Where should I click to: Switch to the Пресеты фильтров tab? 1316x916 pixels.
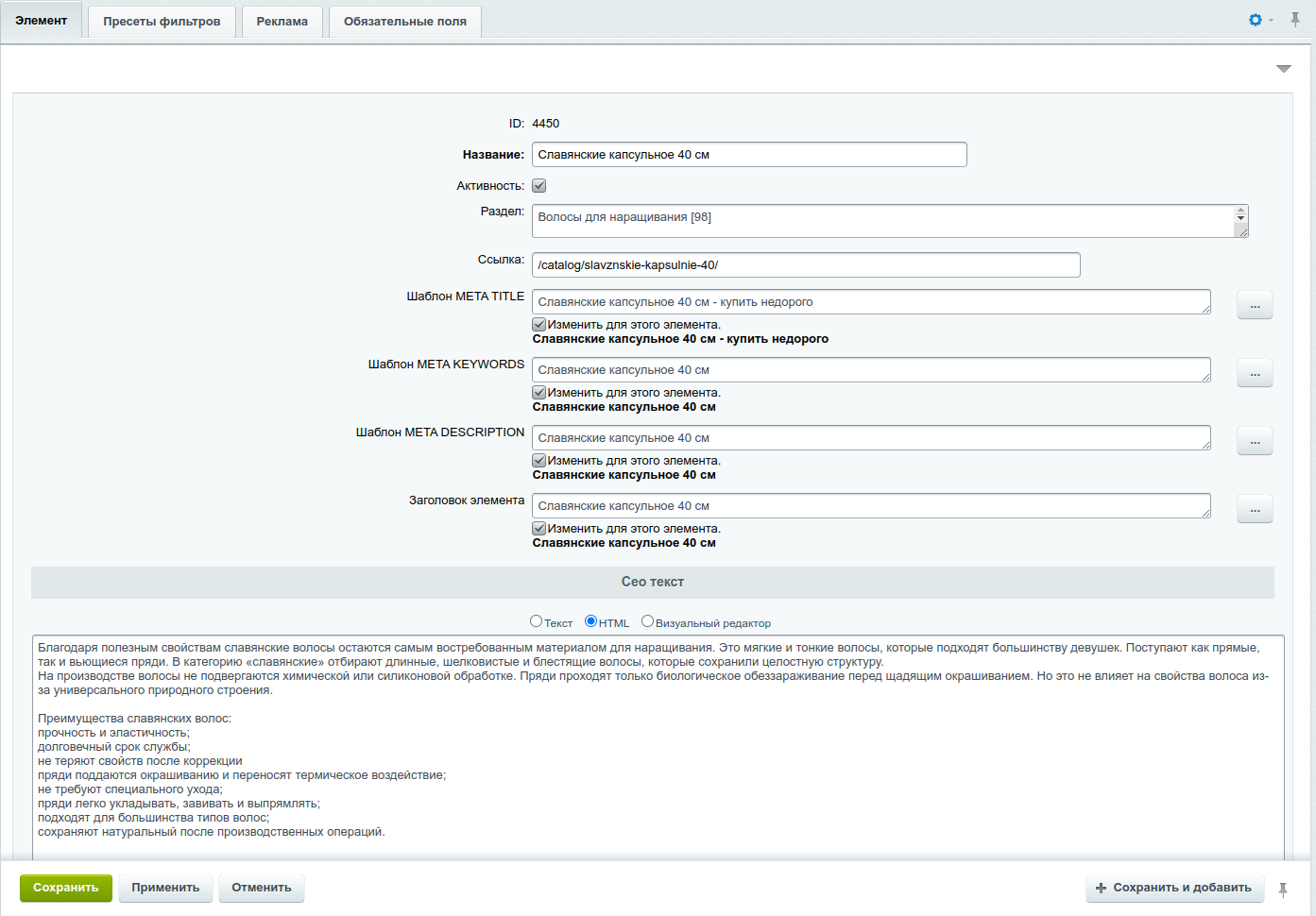click(x=162, y=22)
